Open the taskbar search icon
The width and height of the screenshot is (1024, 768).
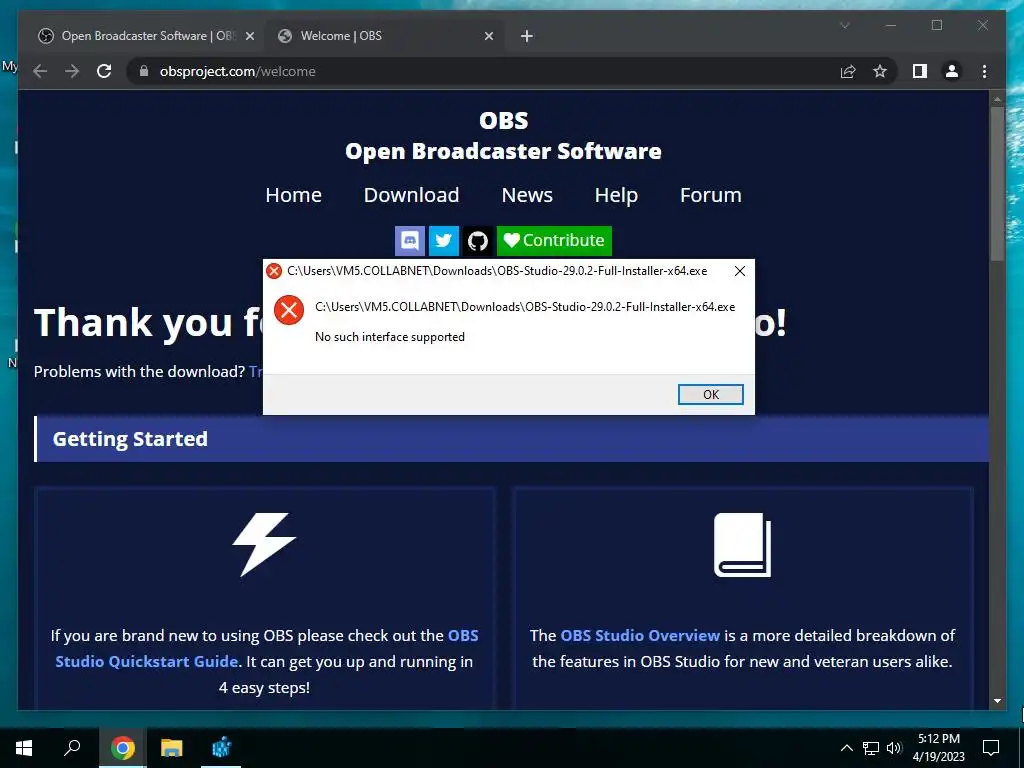(72, 748)
